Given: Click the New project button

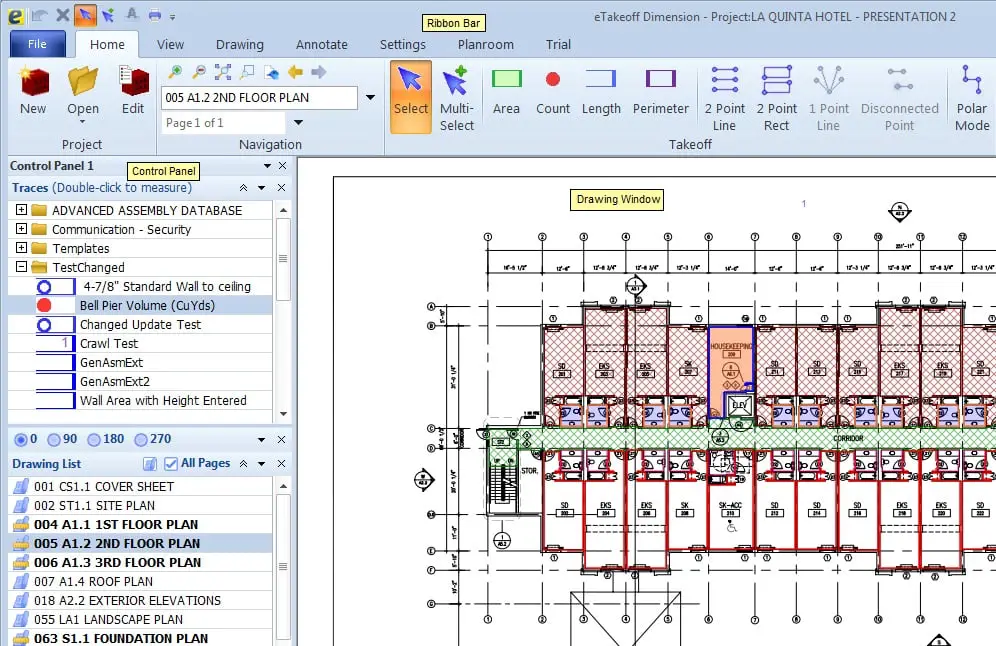Looking at the screenshot, I should click(33, 90).
